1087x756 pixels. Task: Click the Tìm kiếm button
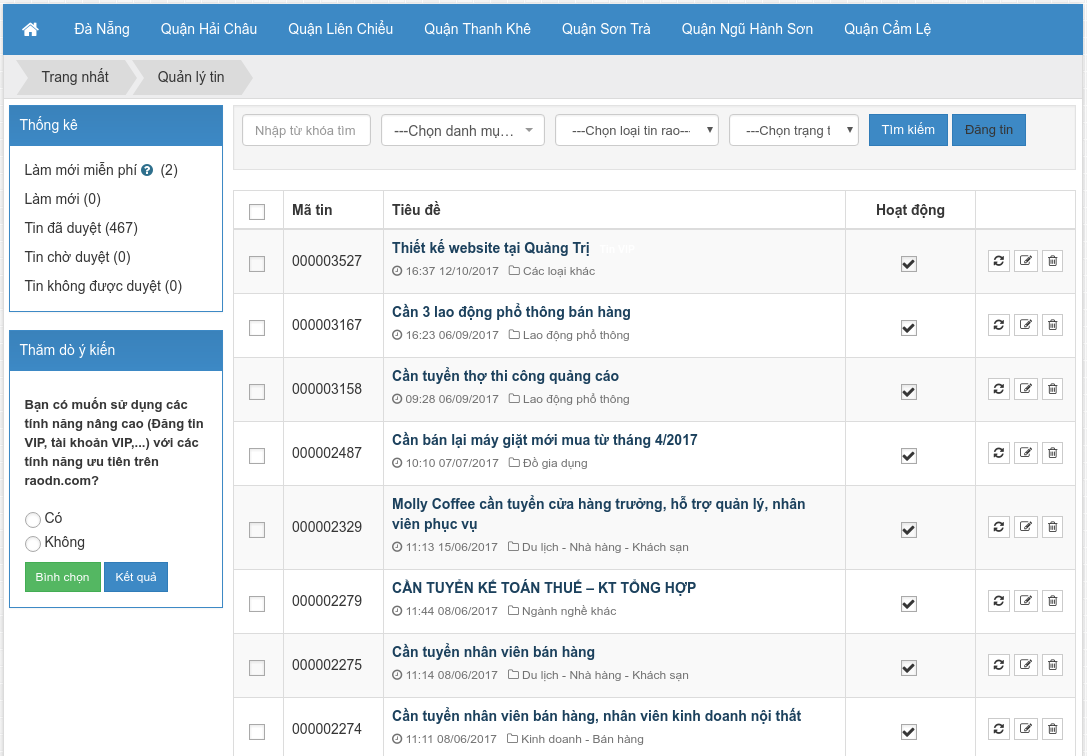pos(908,130)
